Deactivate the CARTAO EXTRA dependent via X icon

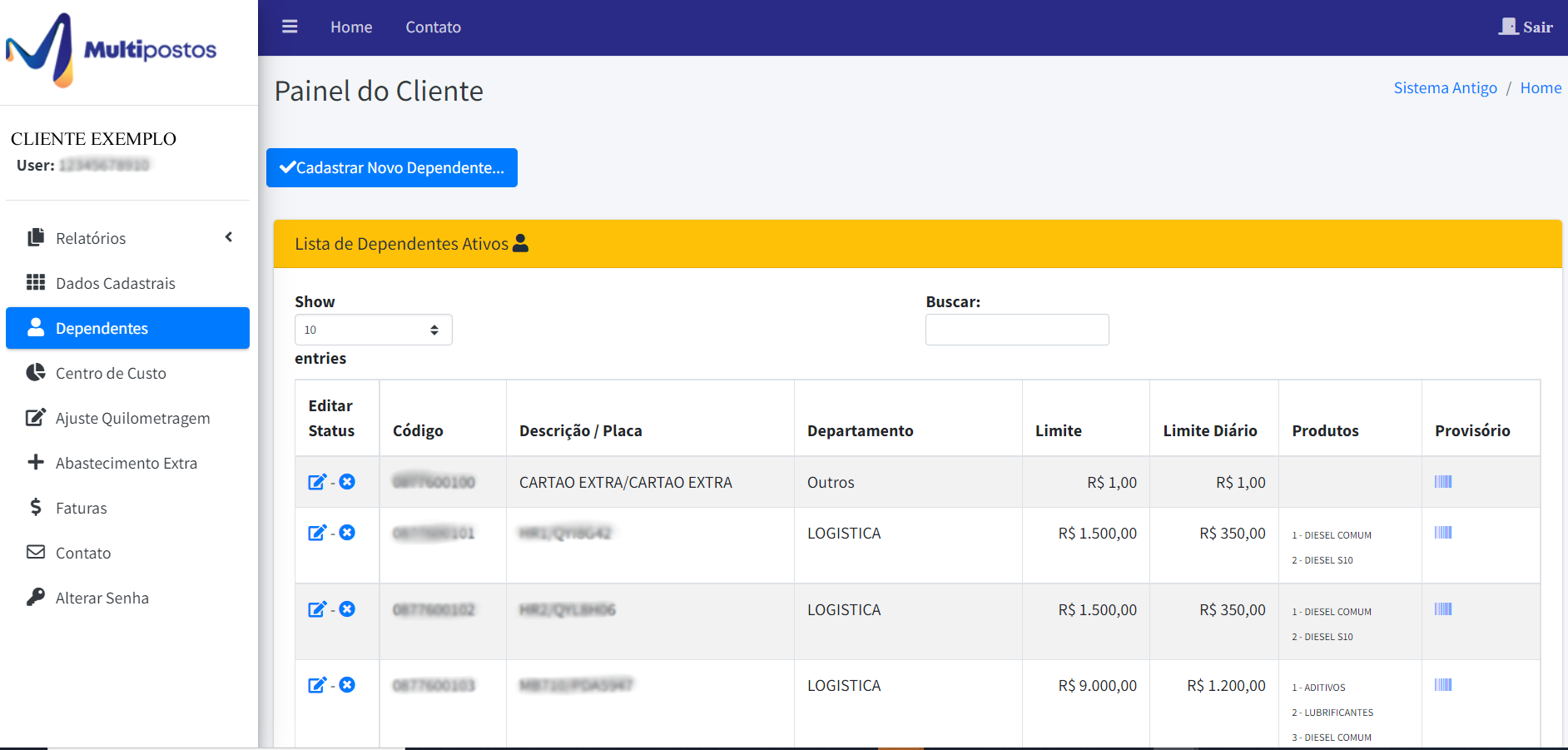[347, 482]
